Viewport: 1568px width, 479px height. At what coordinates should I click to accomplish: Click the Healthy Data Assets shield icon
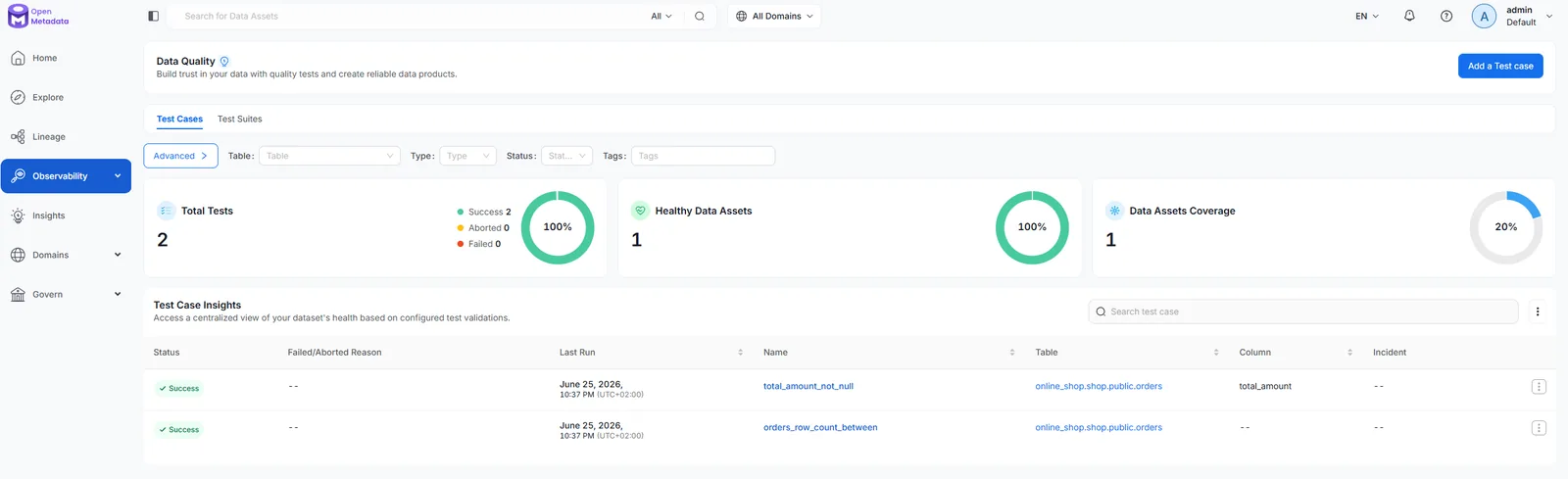(x=640, y=211)
